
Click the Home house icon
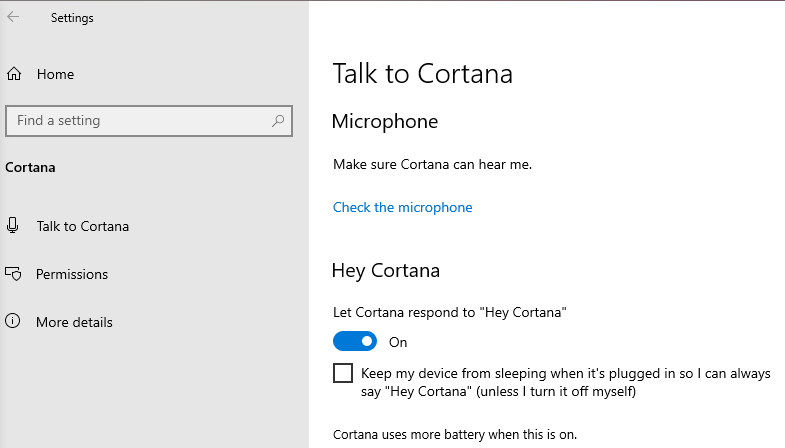(14, 74)
